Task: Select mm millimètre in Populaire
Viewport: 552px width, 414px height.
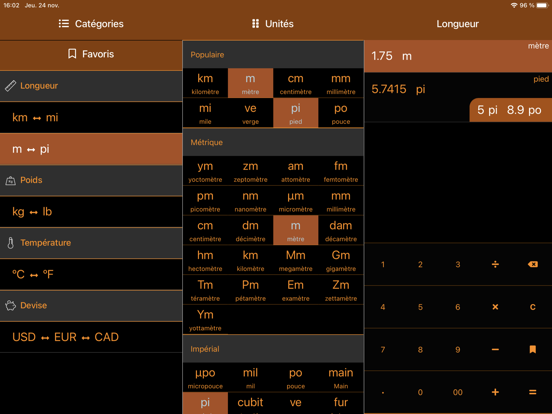Action: click(341, 83)
